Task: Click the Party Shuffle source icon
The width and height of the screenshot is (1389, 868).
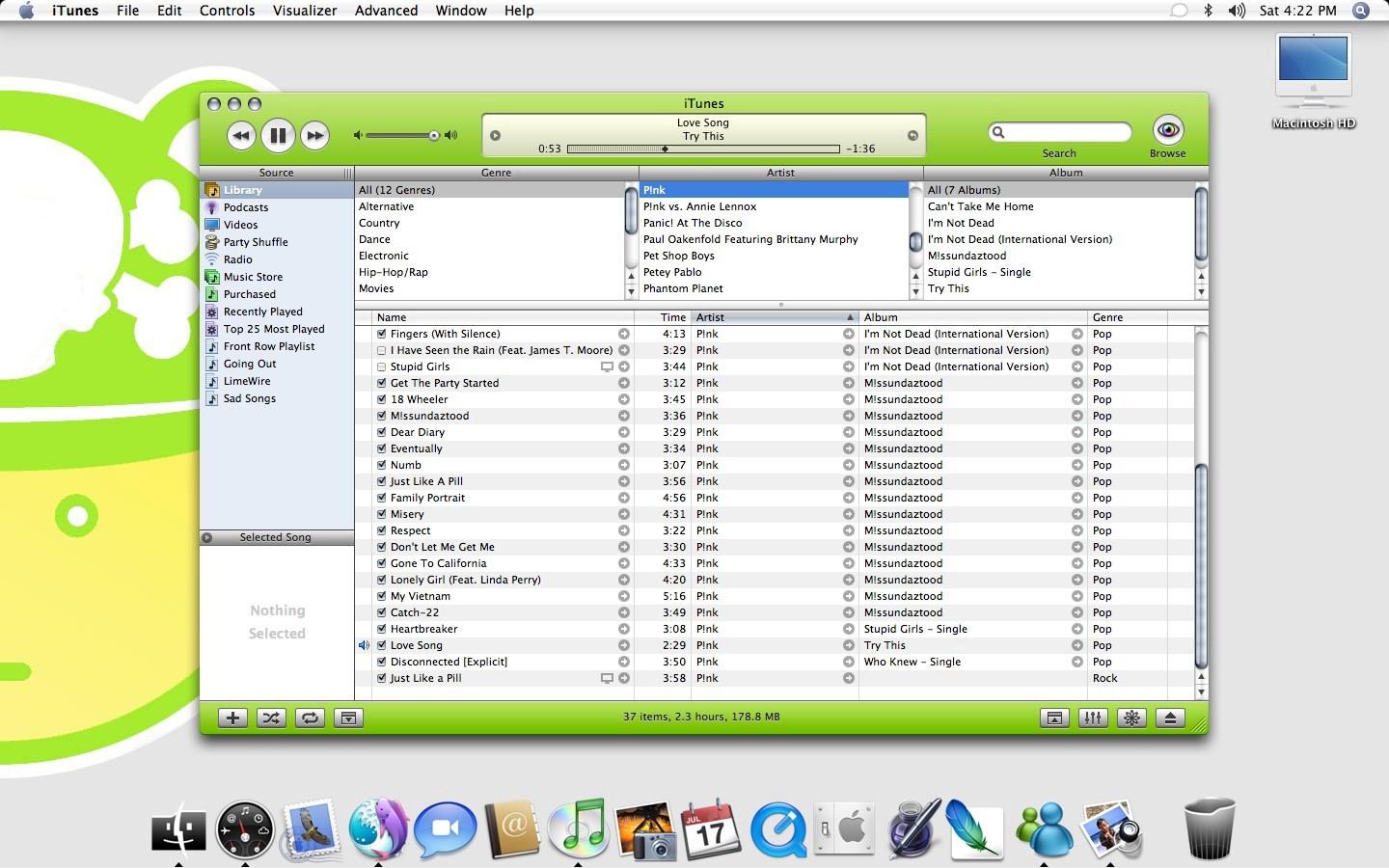Action: pyautogui.click(x=212, y=242)
